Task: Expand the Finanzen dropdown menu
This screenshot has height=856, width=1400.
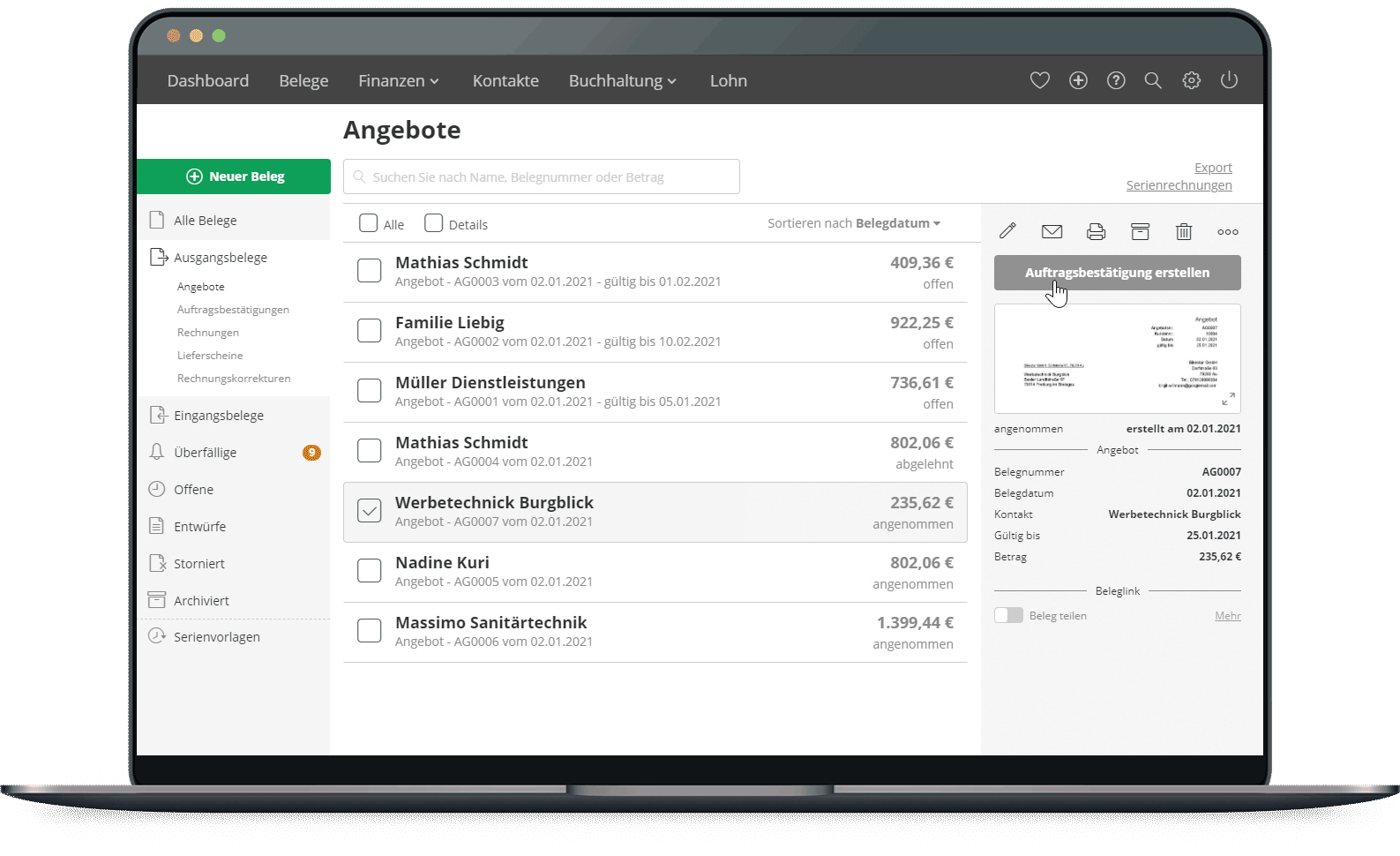Action: click(x=398, y=81)
